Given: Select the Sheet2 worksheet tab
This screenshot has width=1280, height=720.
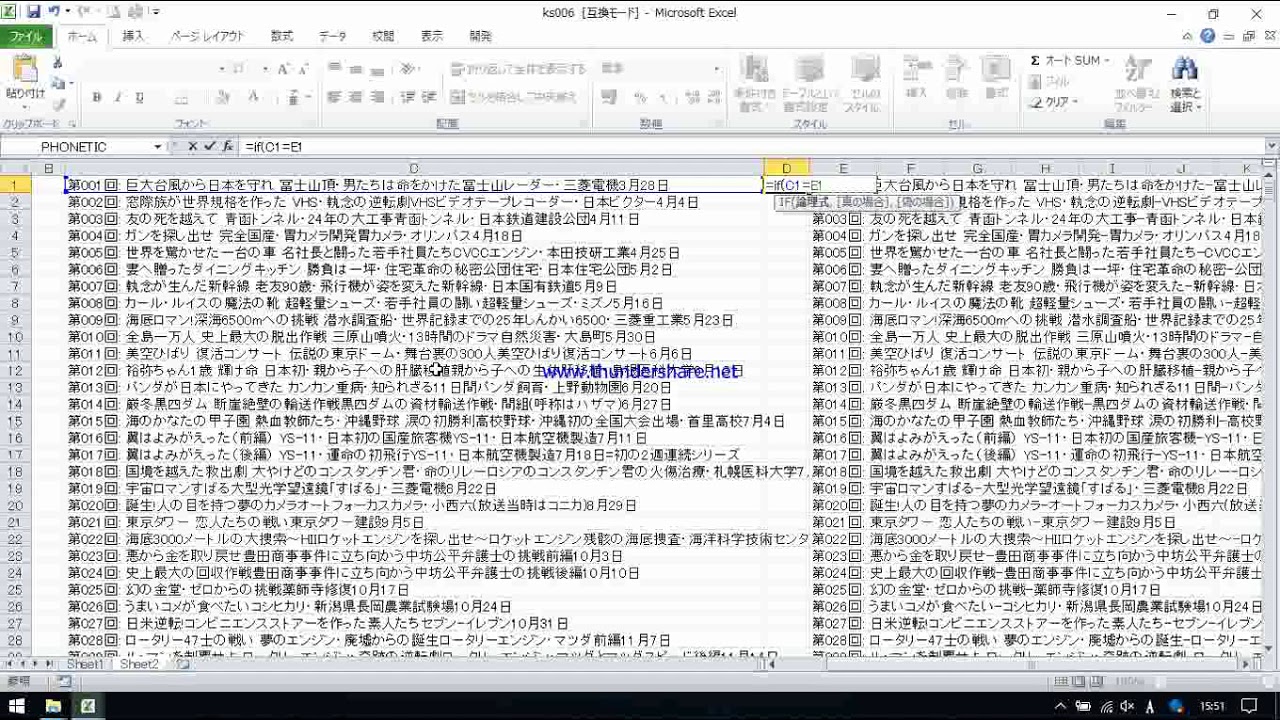Looking at the screenshot, I should pos(139,664).
